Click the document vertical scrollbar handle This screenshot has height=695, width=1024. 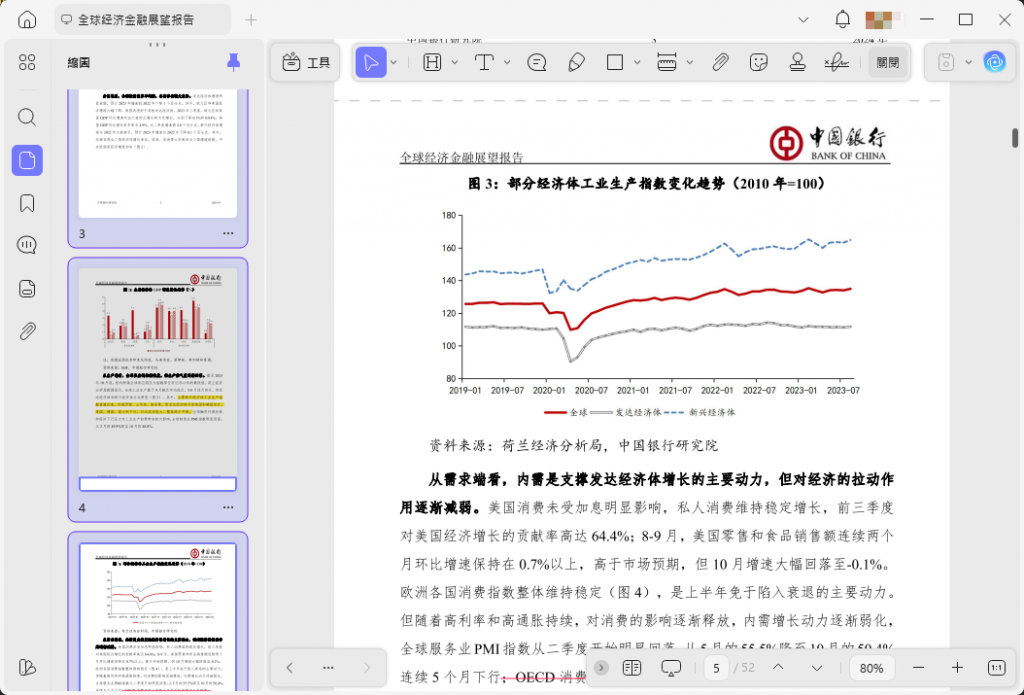[1015, 138]
